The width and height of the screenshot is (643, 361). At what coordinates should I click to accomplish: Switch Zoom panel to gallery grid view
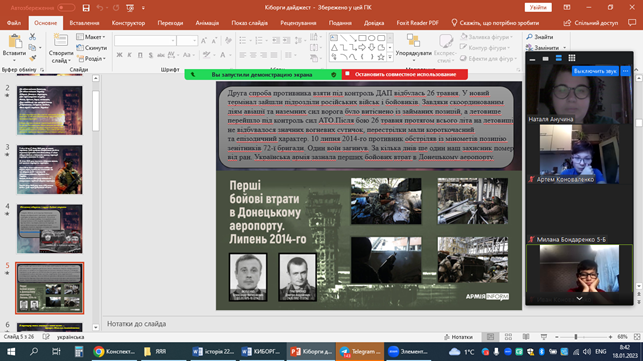click(x=572, y=58)
